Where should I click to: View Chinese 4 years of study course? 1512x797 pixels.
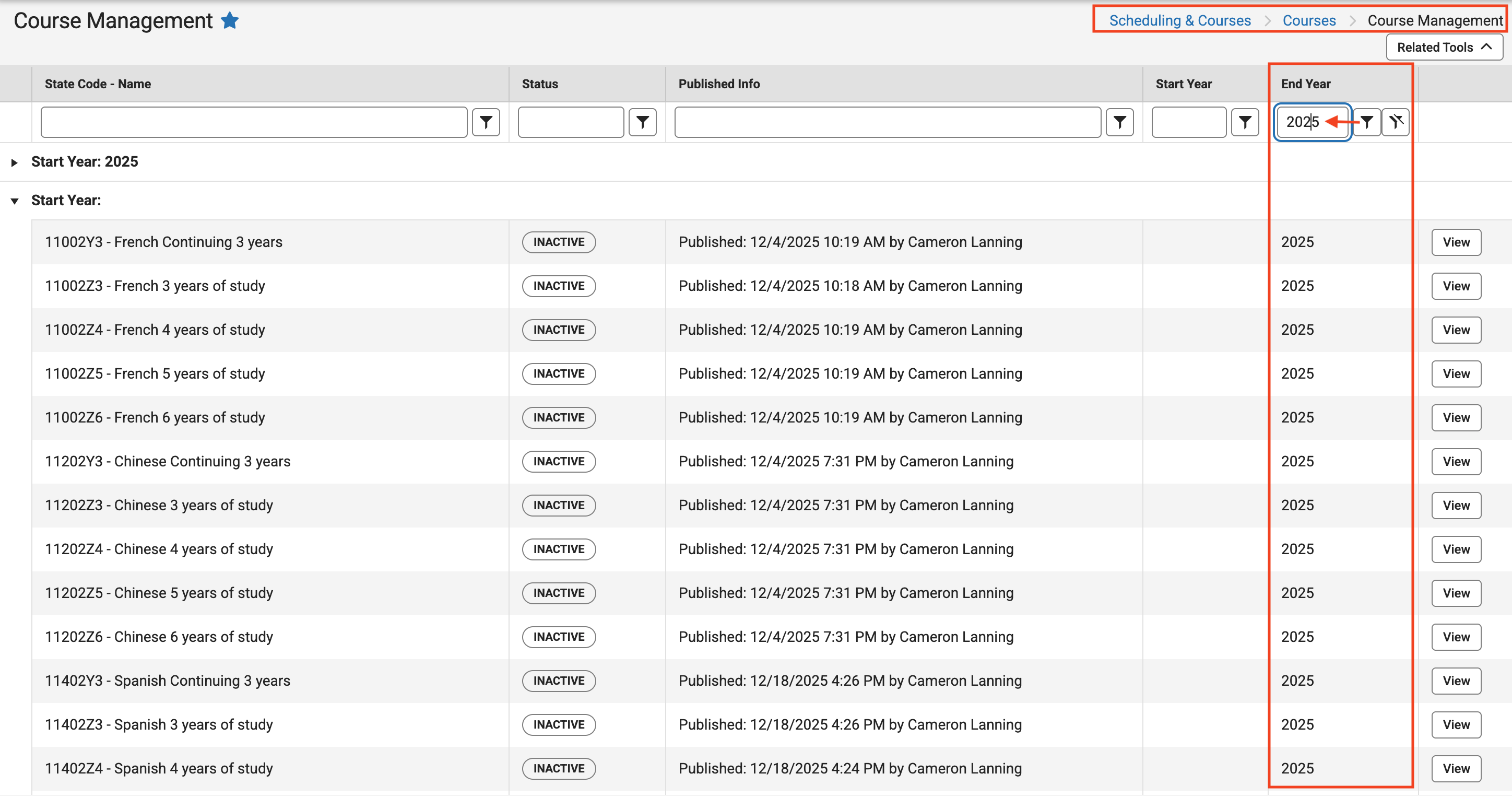pos(1456,550)
